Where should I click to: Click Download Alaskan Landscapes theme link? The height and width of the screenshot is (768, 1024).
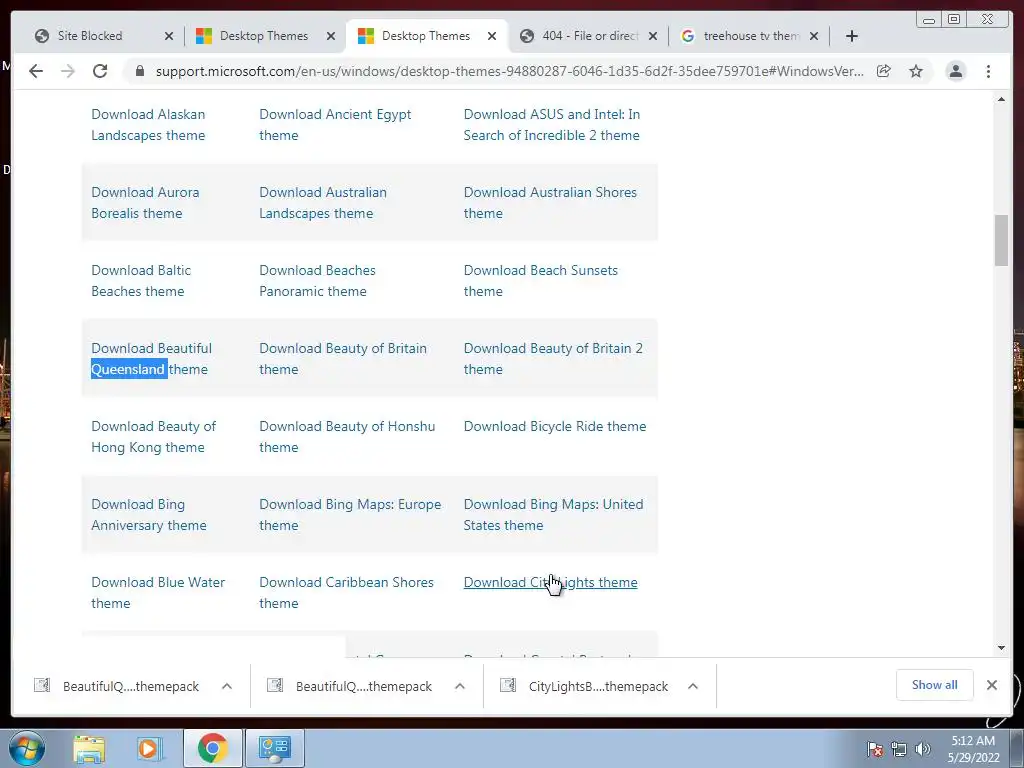[148, 125]
